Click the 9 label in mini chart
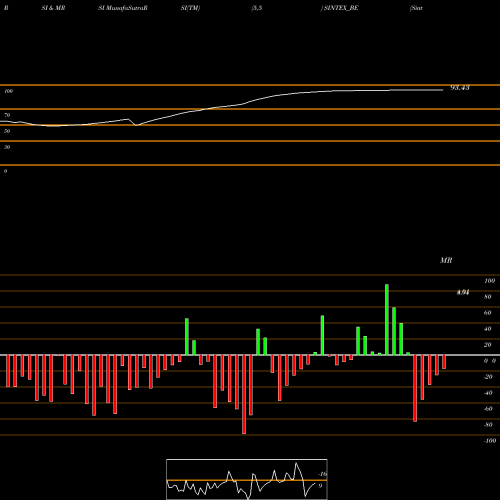The width and height of the screenshot is (500, 500). 320,486
